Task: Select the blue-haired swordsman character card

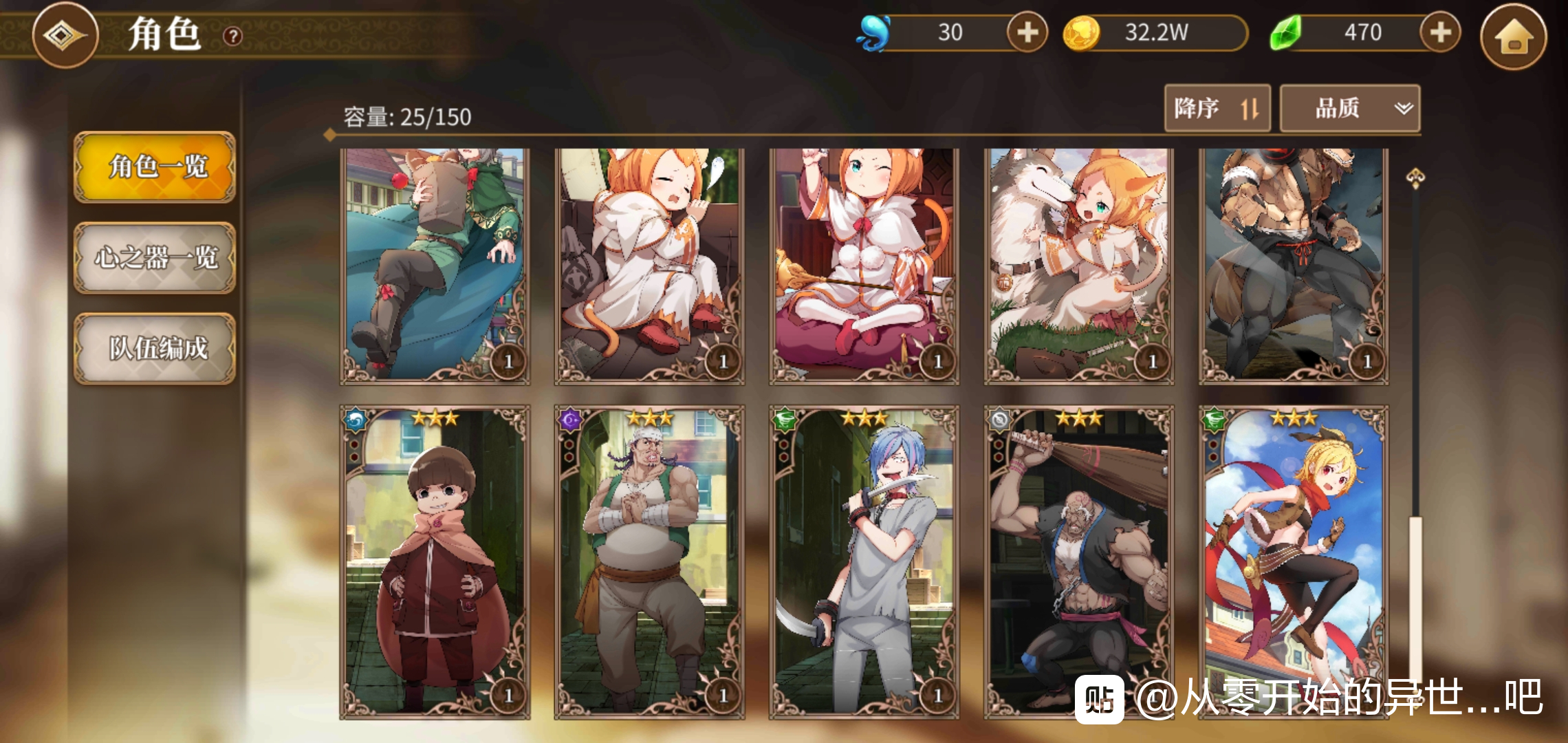Action: point(864,562)
